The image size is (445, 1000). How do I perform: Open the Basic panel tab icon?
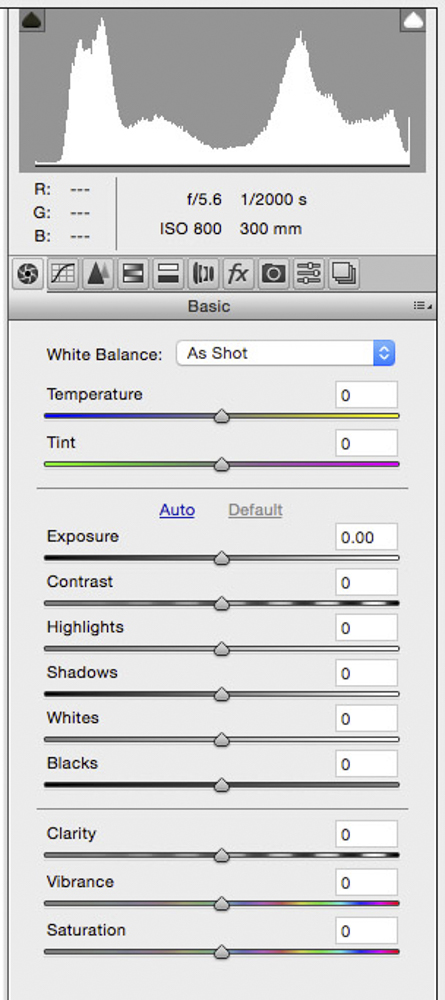pyautogui.click(x=29, y=274)
